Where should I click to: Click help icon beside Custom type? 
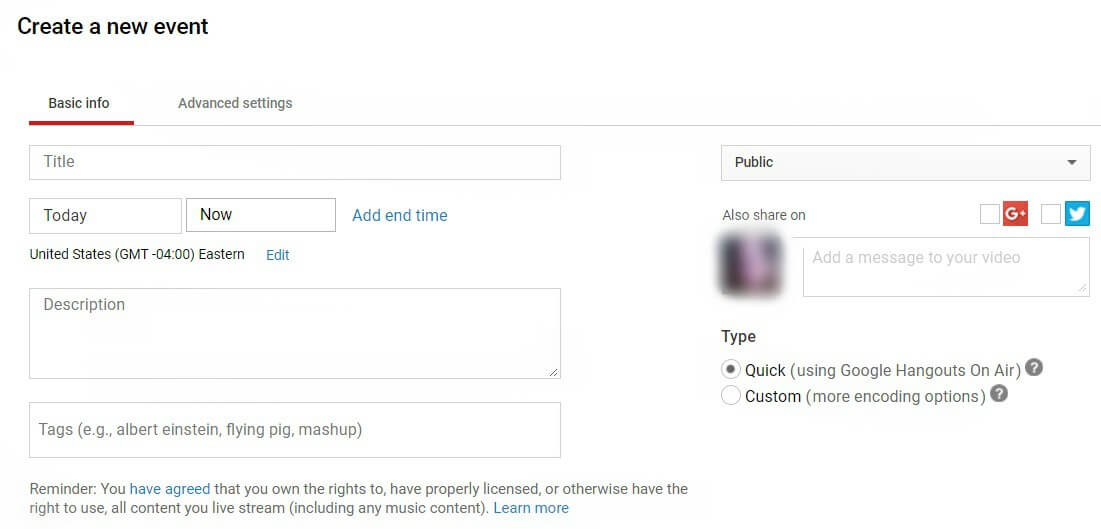tap(998, 394)
